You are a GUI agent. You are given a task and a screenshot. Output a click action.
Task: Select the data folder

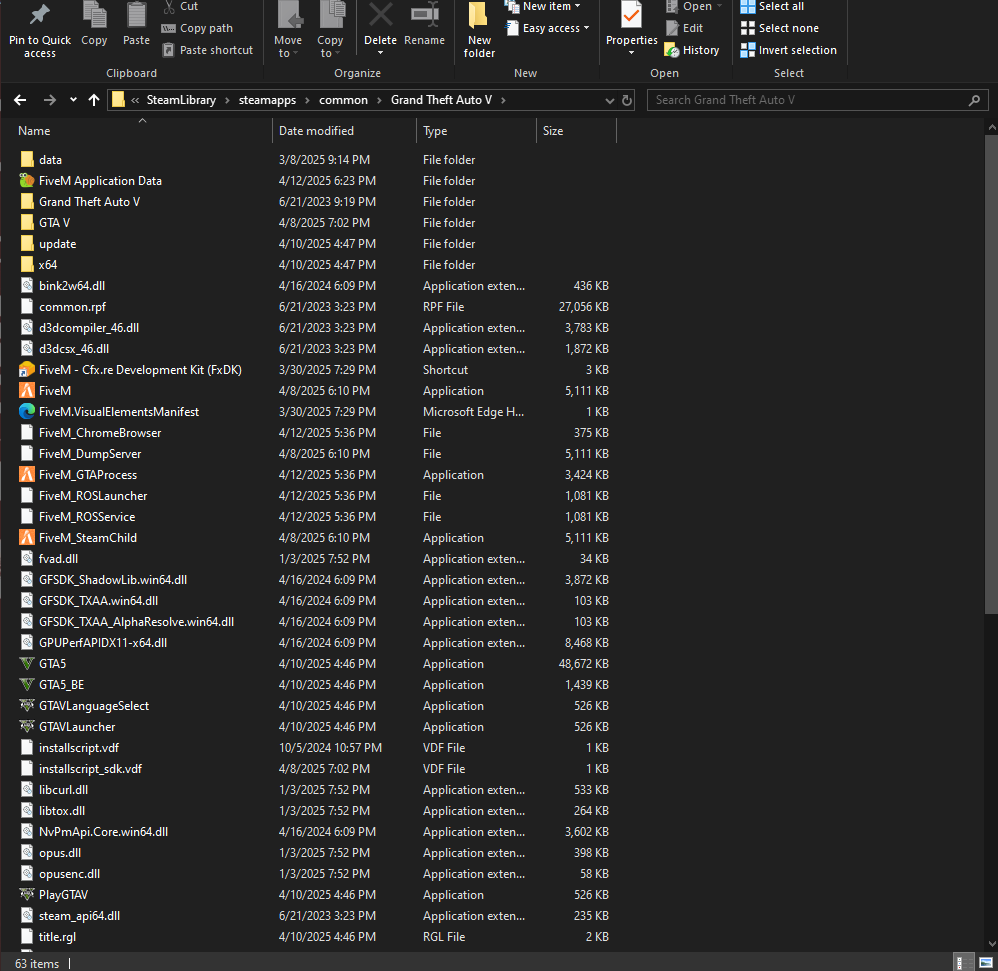[x=50, y=160]
